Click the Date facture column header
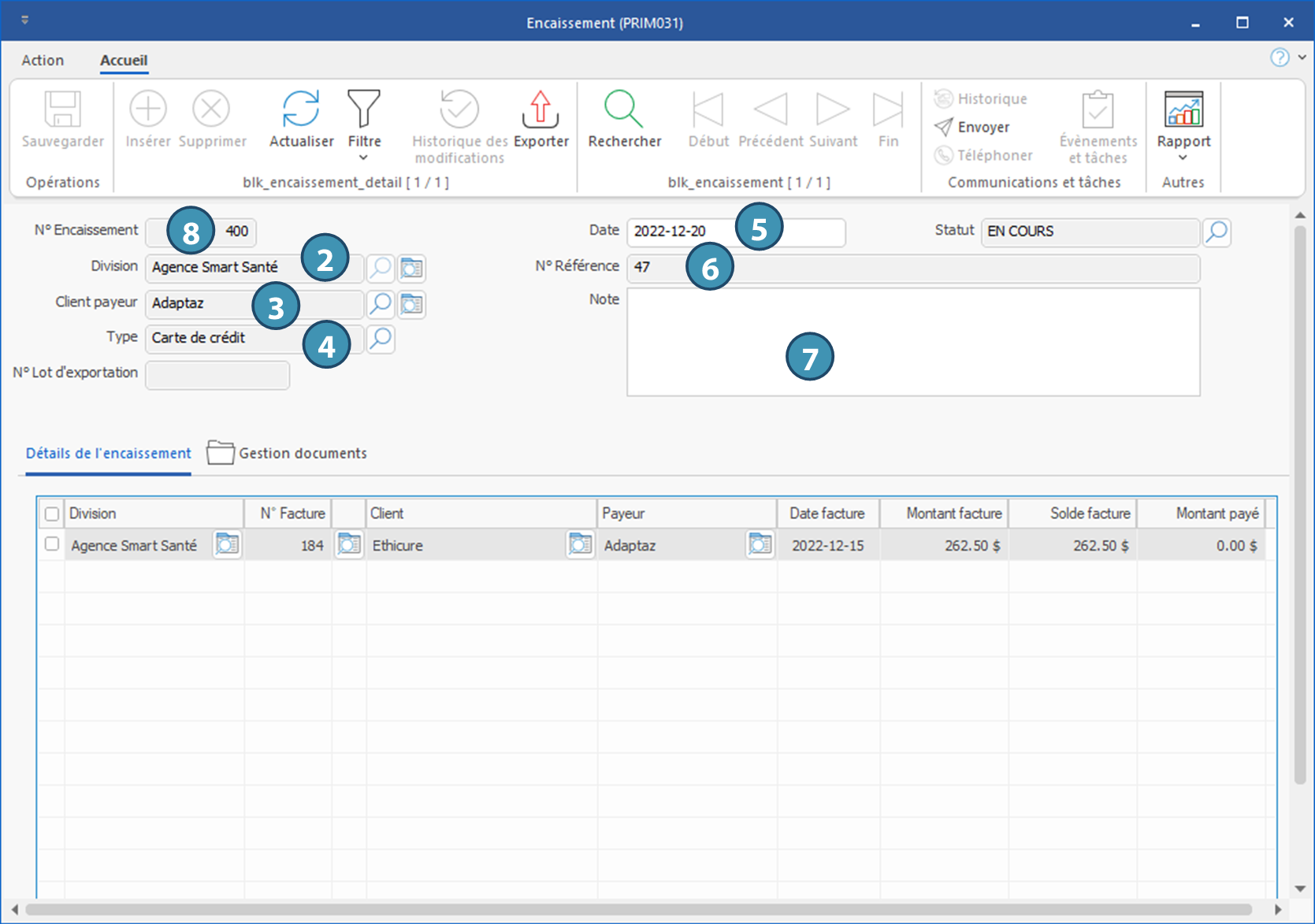This screenshot has height=924, width=1315. (827, 514)
